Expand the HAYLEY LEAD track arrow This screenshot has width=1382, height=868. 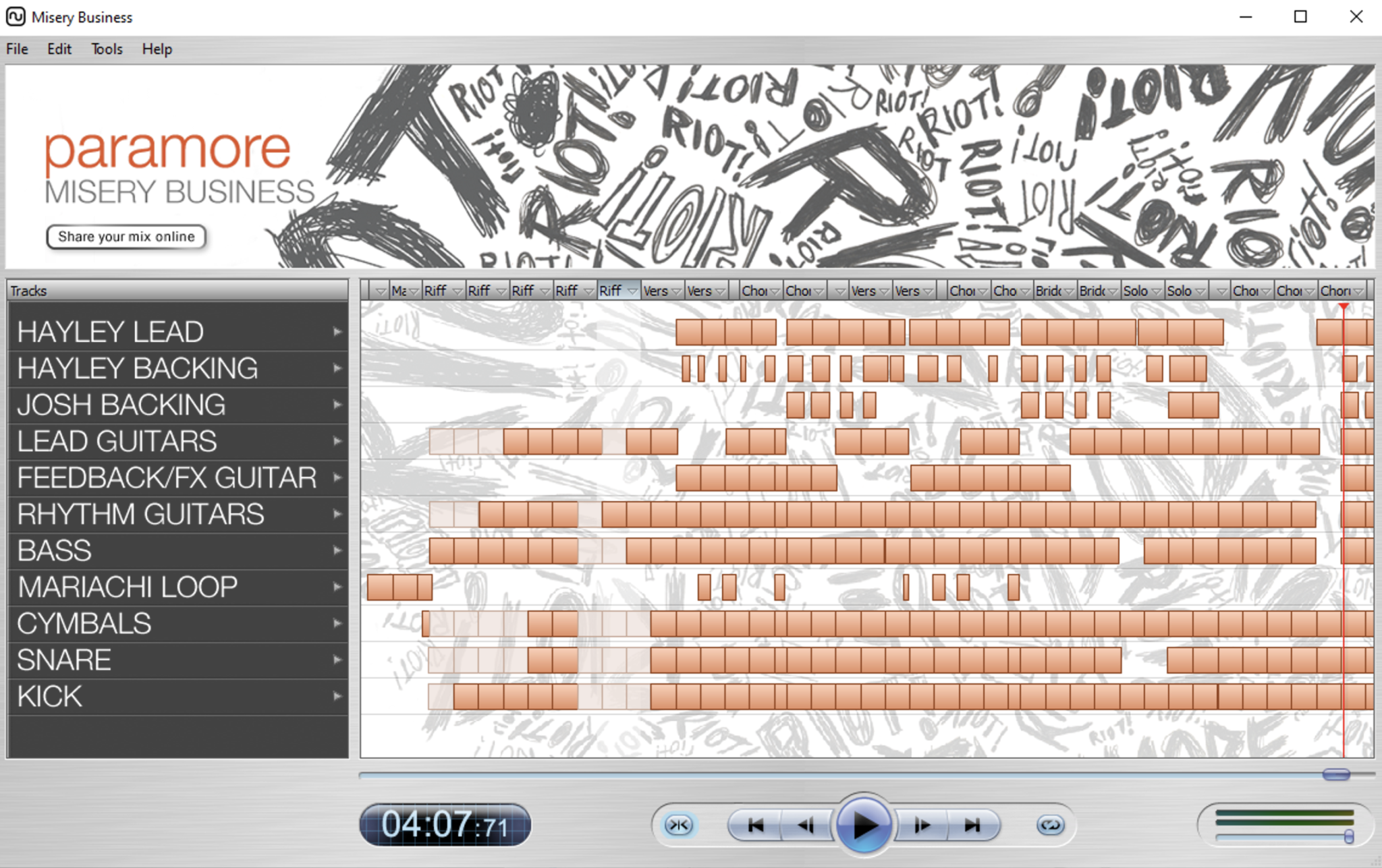point(337,332)
